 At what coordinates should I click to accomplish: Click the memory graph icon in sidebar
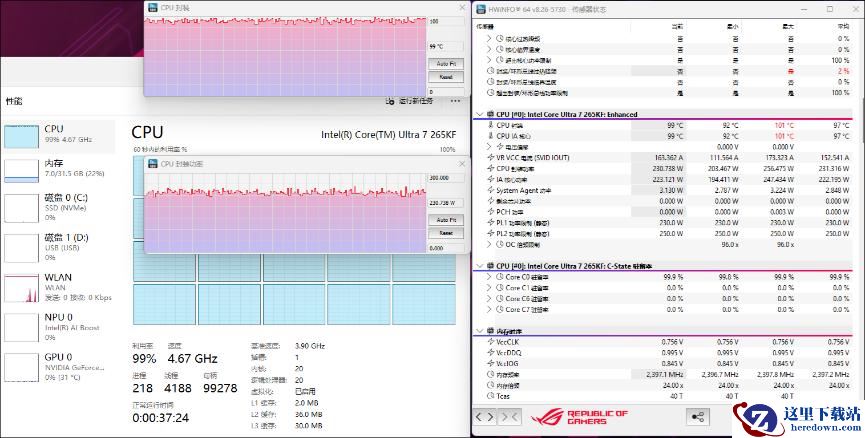coord(22,171)
